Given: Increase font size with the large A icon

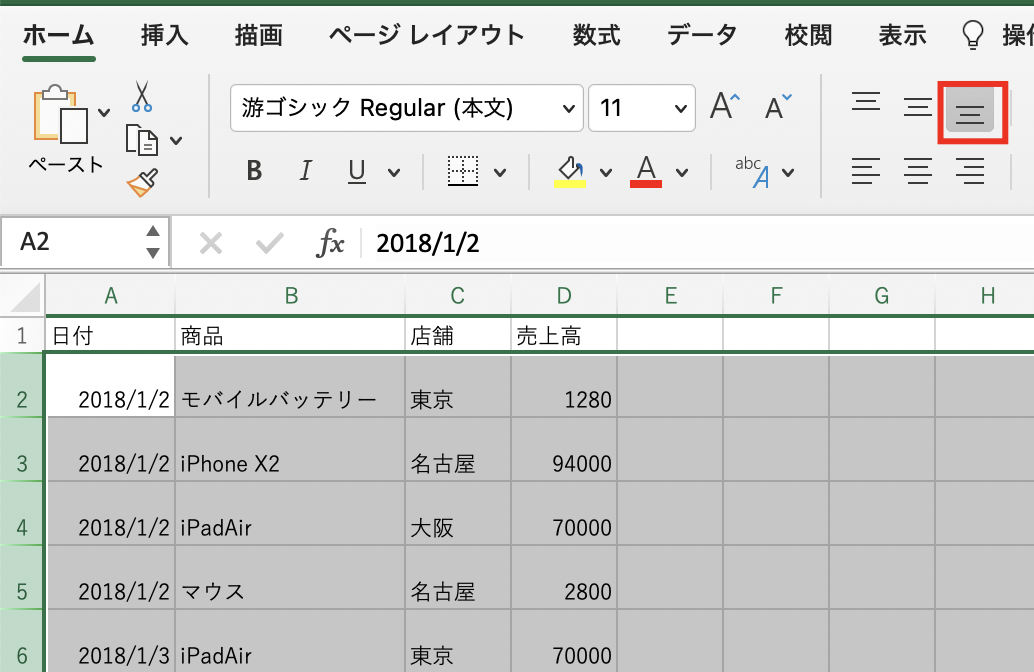Looking at the screenshot, I should (x=725, y=107).
